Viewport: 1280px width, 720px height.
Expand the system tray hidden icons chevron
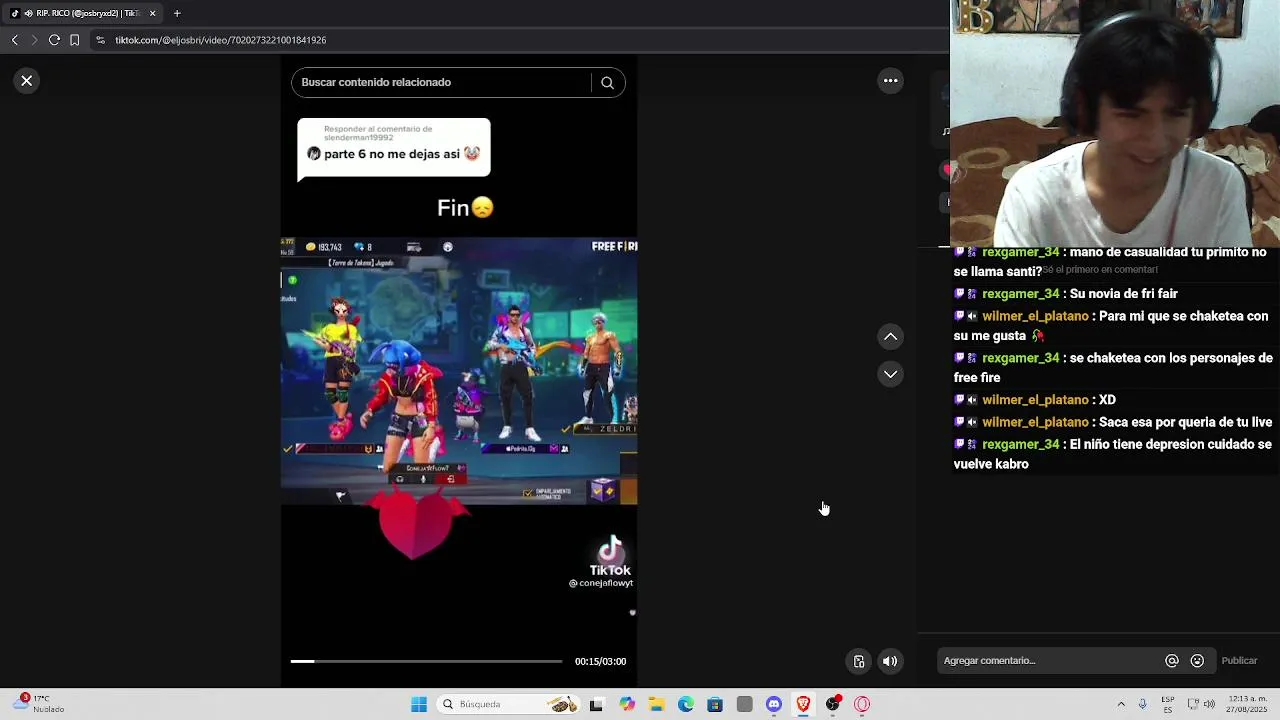(1121, 704)
